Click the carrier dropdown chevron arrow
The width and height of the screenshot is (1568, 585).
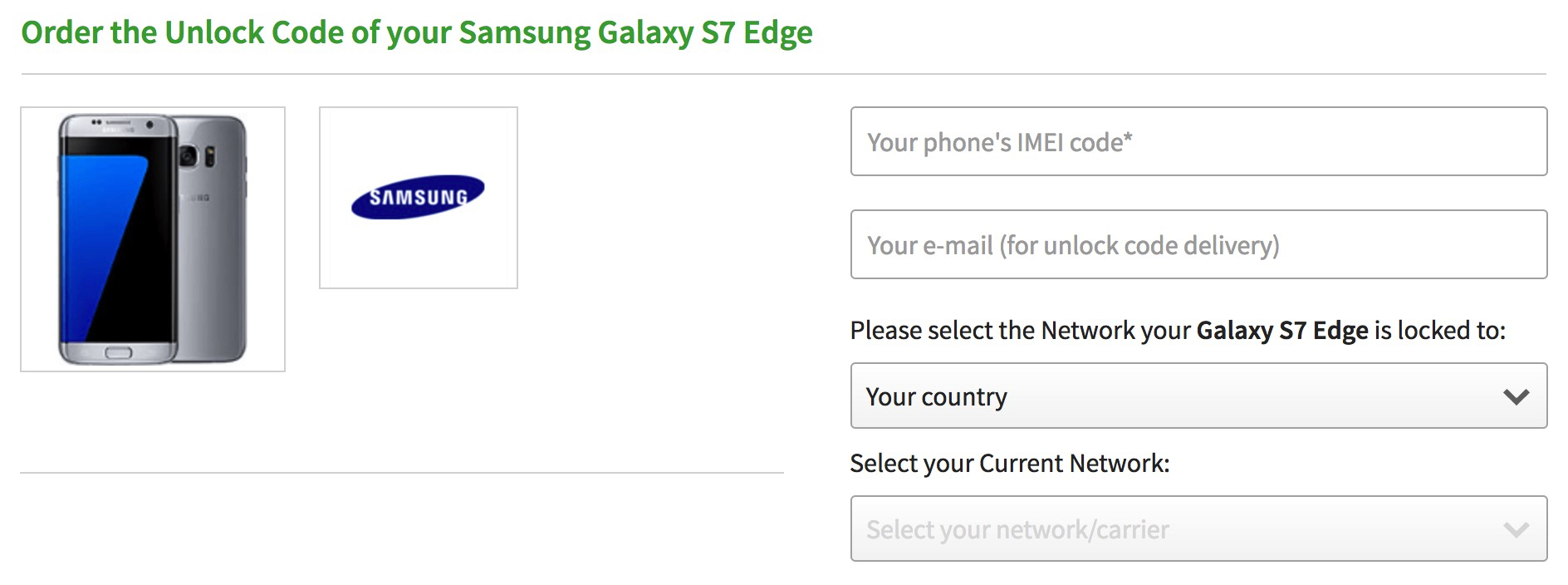1517,528
